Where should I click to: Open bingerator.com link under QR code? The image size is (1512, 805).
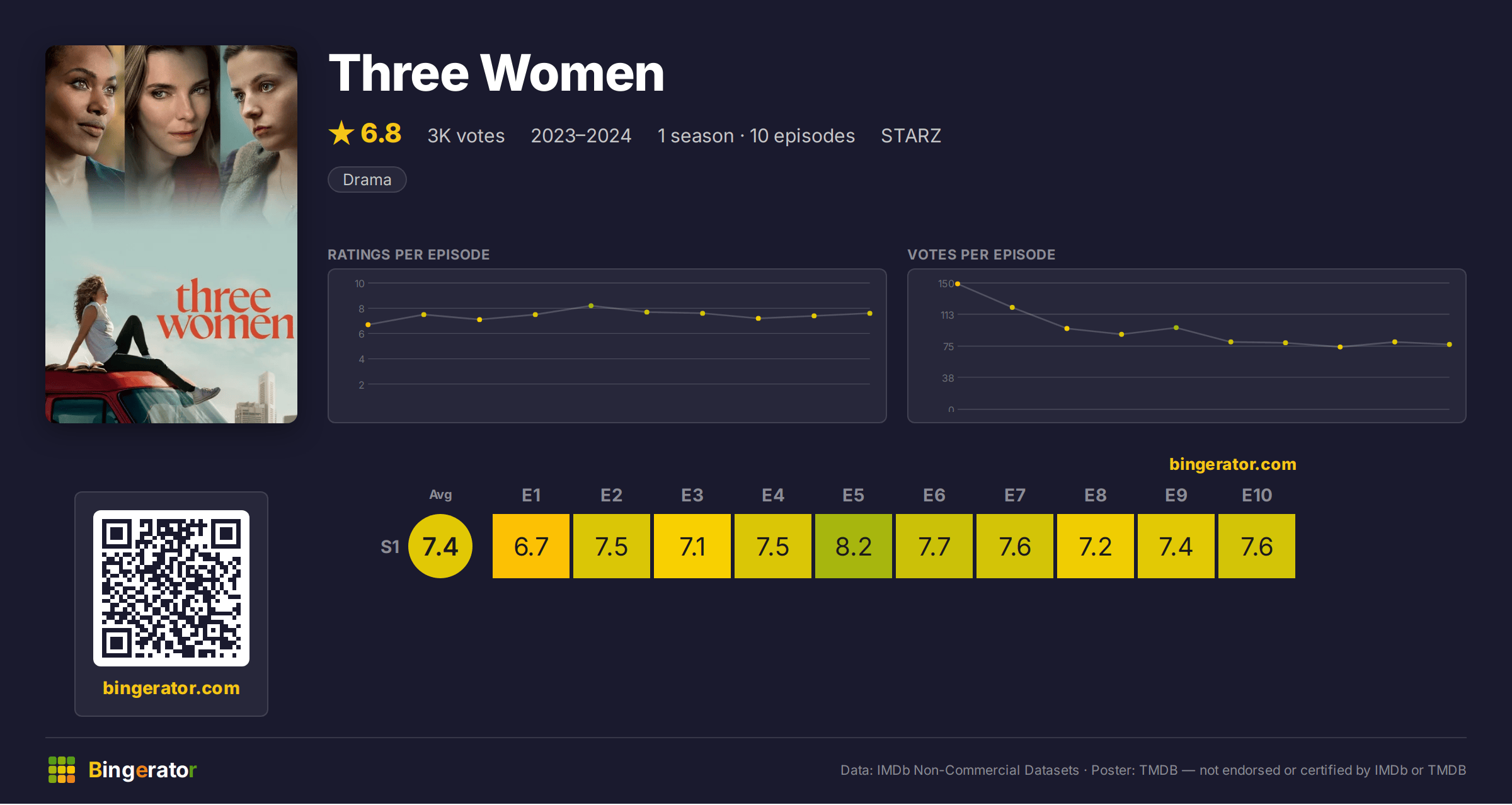tap(171, 688)
